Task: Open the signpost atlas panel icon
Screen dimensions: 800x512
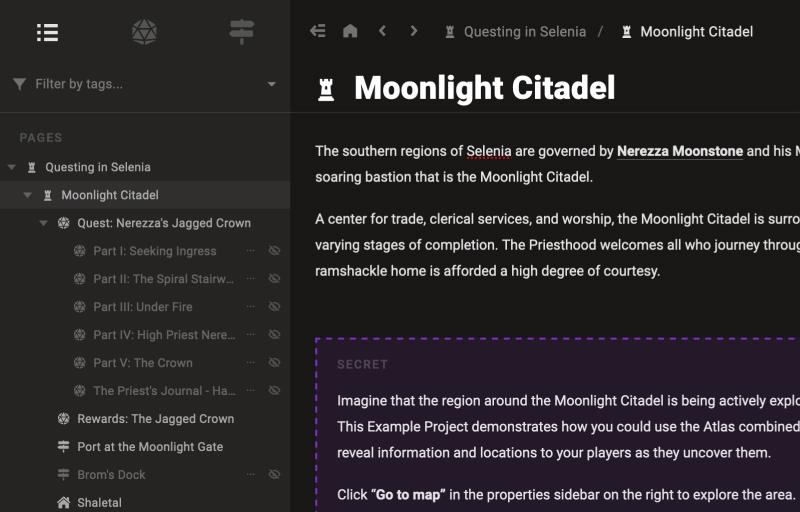Action: 241,32
